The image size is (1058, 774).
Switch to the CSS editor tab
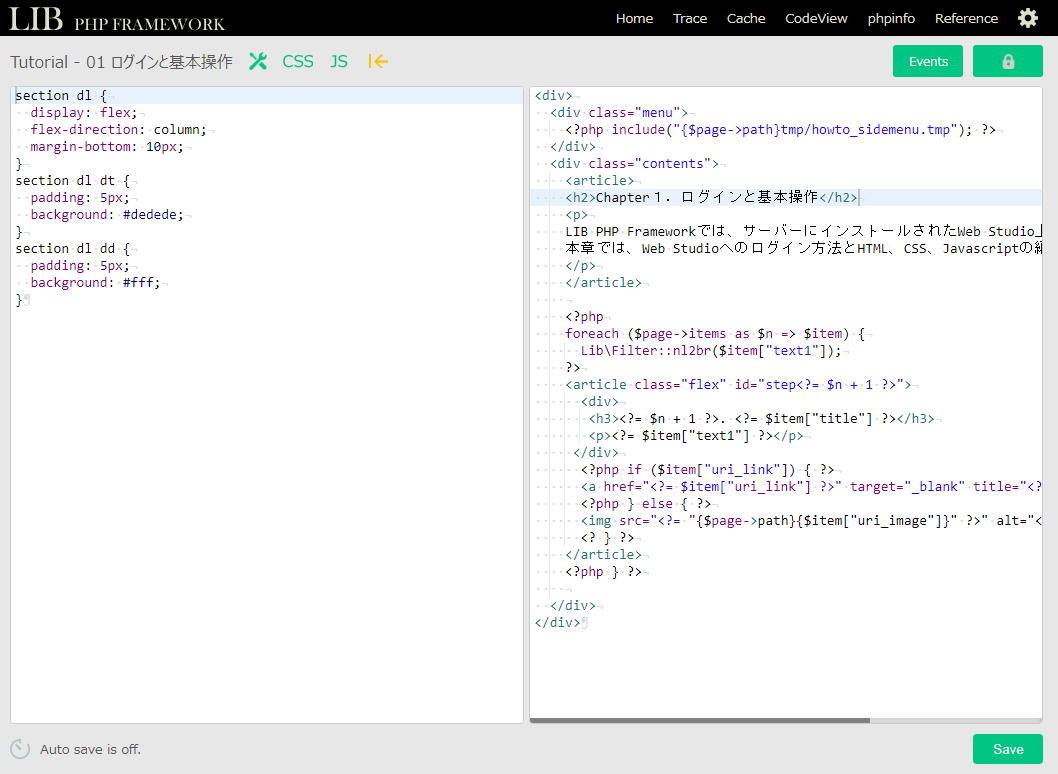click(x=298, y=62)
